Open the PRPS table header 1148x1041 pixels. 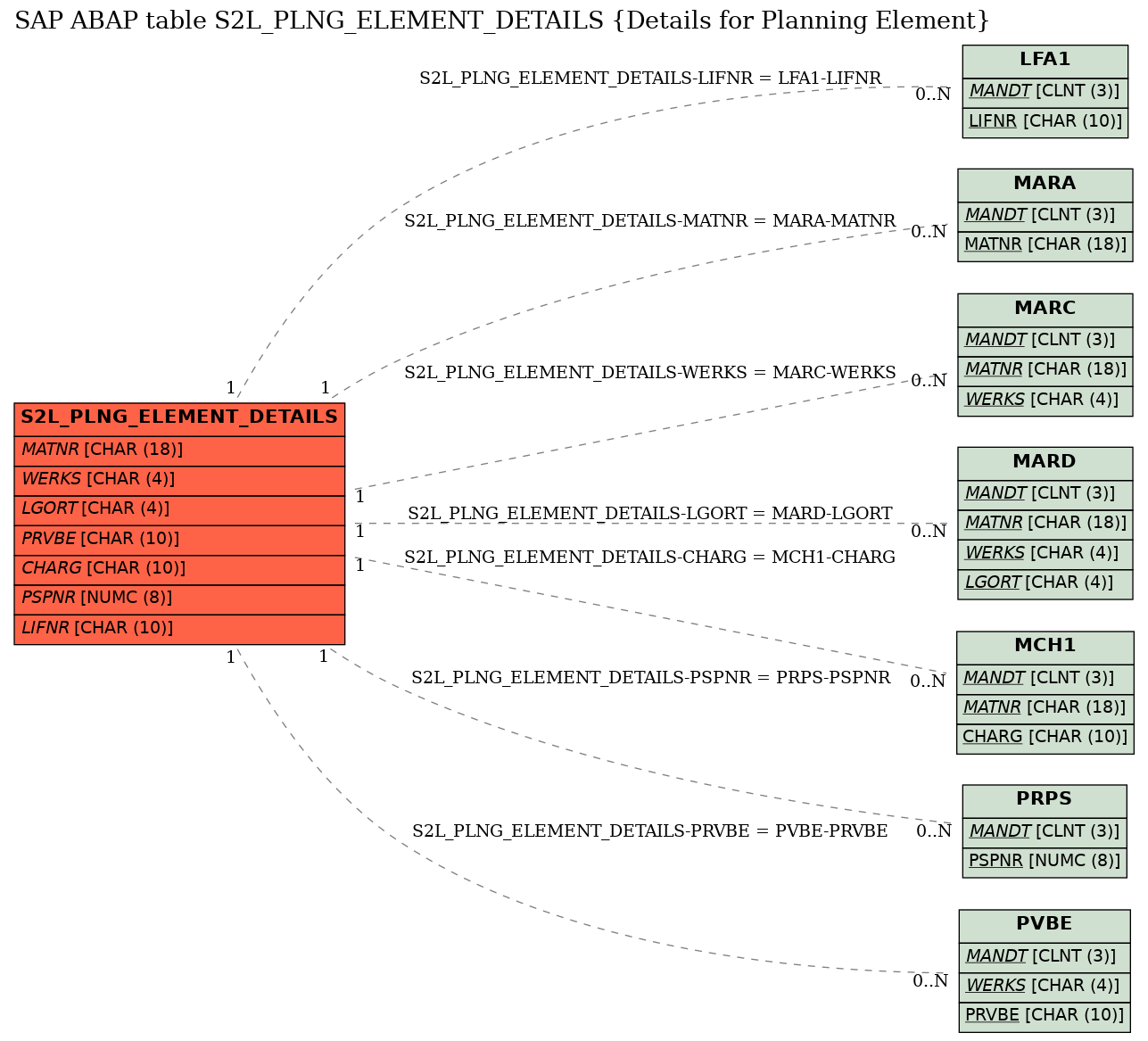coord(1045,800)
